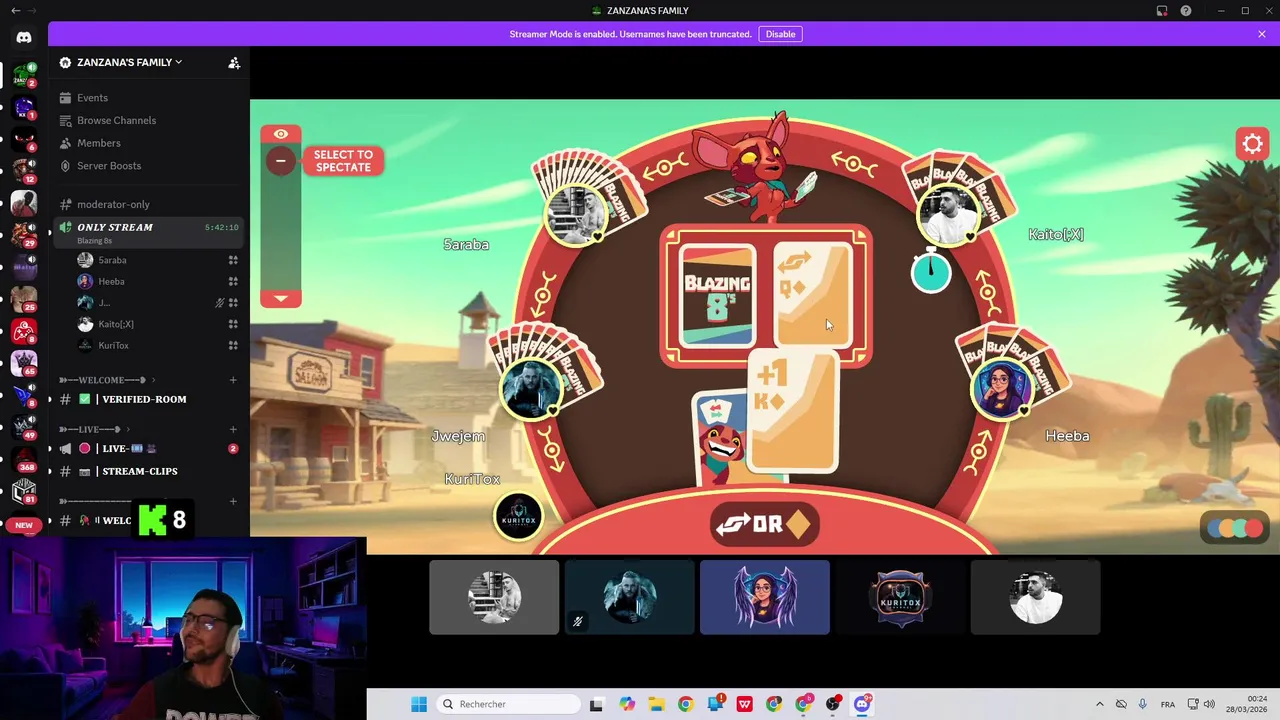Open the server icon with badge 368
1280x720 pixels.
pyautogui.click(x=24, y=459)
